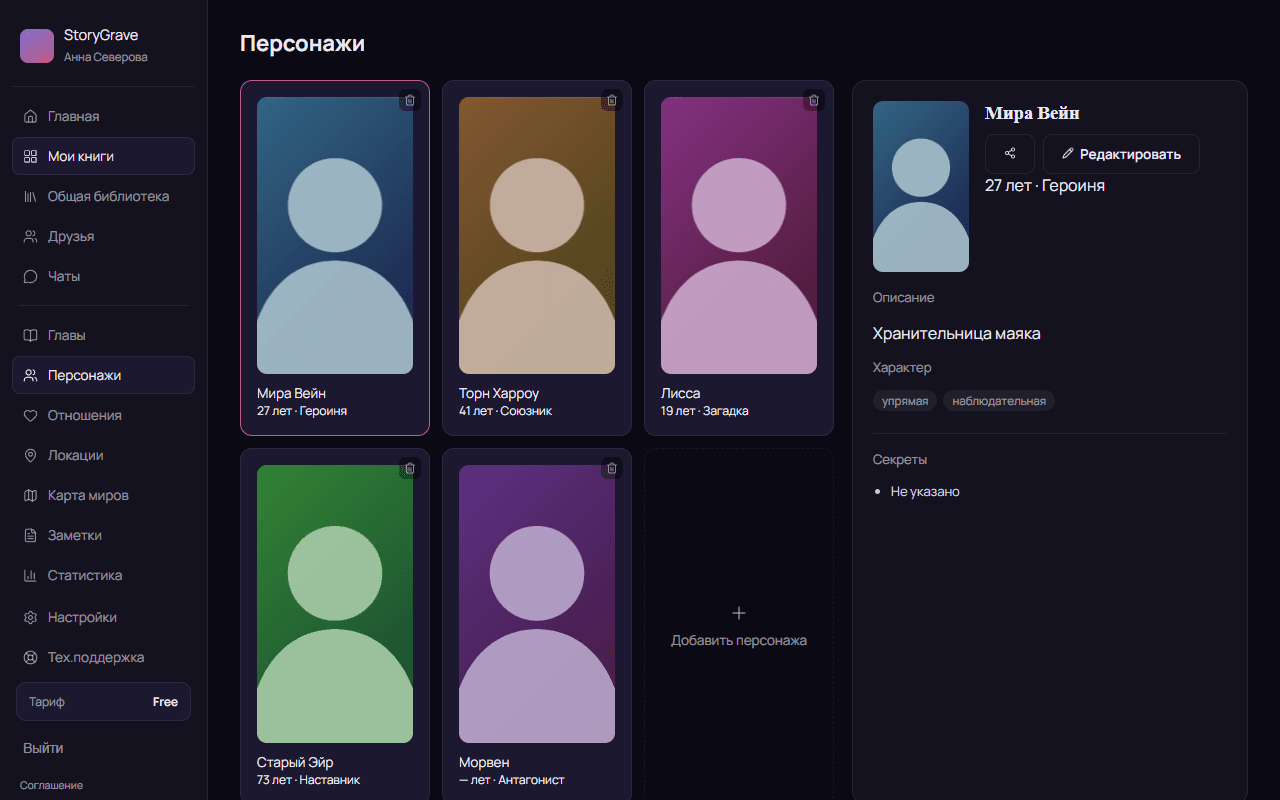Open Общая библиотека

pyautogui.click(x=103, y=196)
